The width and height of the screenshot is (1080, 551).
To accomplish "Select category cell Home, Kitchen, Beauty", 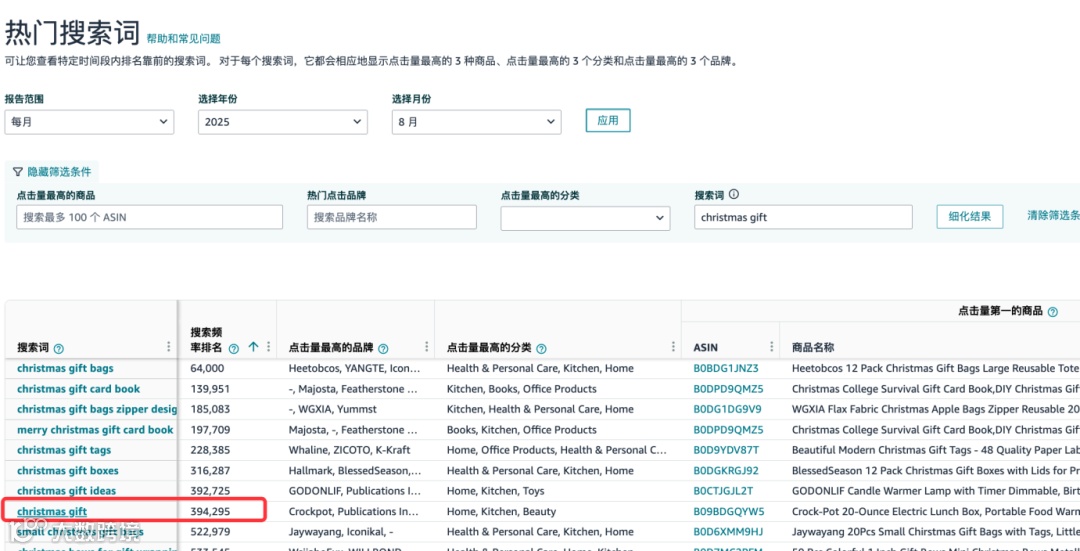I will pos(501,512).
